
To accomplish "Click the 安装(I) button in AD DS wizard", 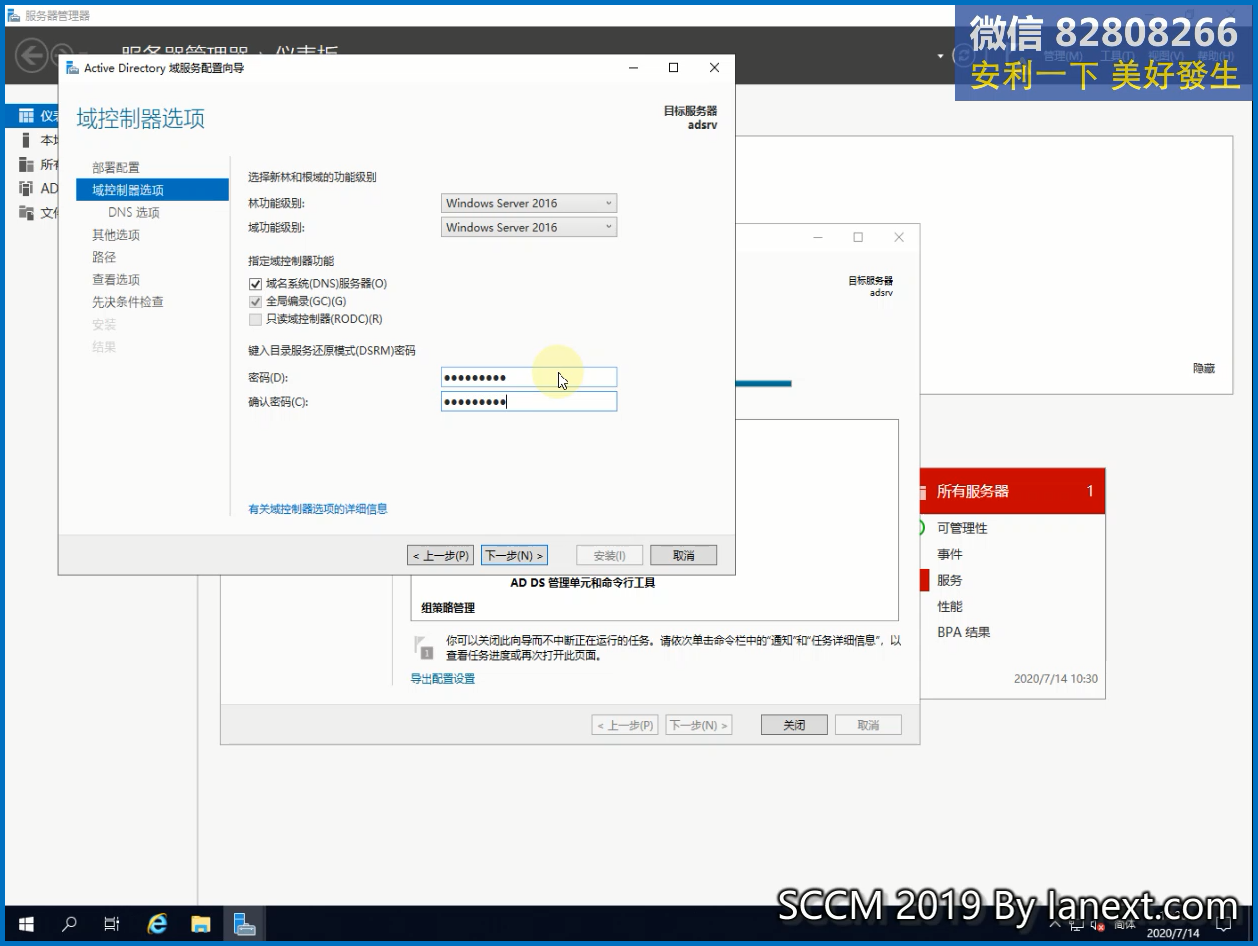I will tap(610, 555).
